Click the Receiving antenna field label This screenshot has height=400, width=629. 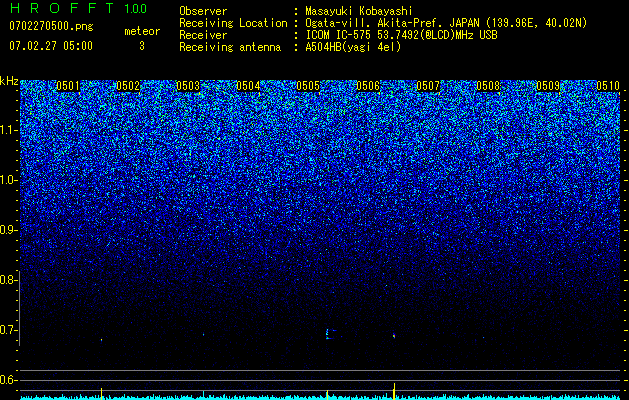click(230, 47)
